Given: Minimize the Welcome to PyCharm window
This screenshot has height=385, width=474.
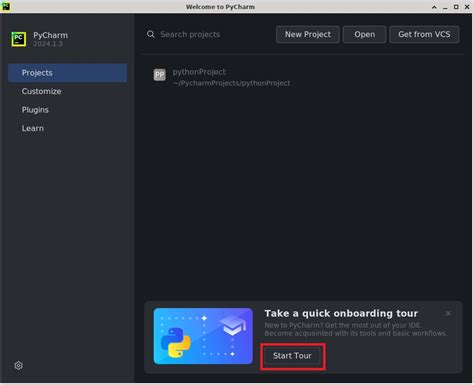Looking at the screenshot, I should pyautogui.click(x=445, y=7).
